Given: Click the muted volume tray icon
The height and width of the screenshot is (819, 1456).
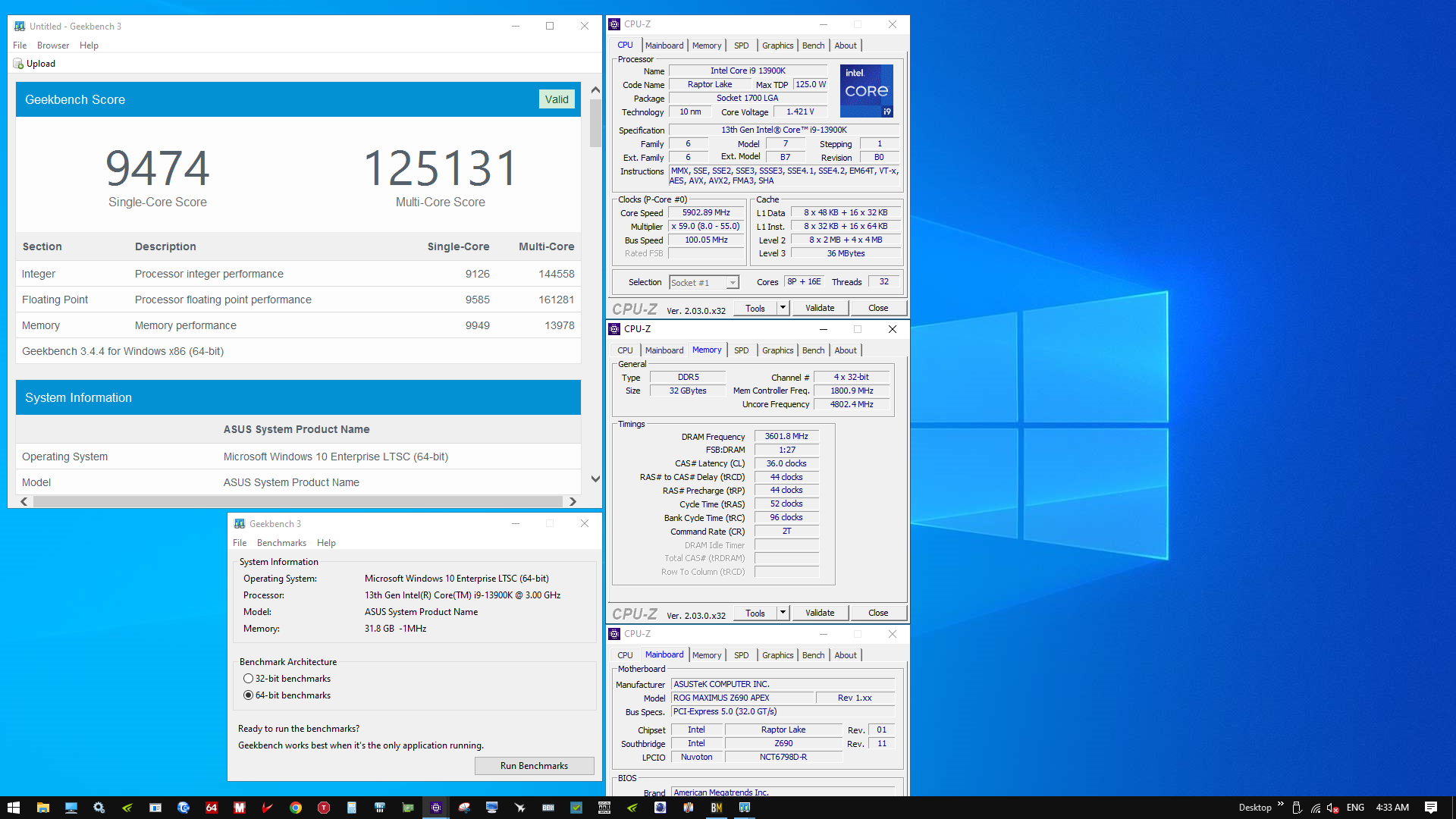Looking at the screenshot, I should 1333,808.
